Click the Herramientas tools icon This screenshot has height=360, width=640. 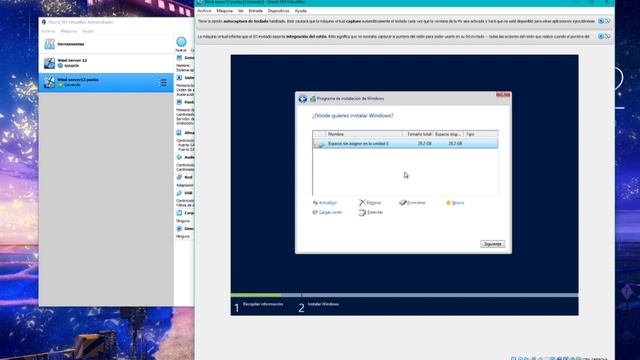point(49,44)
